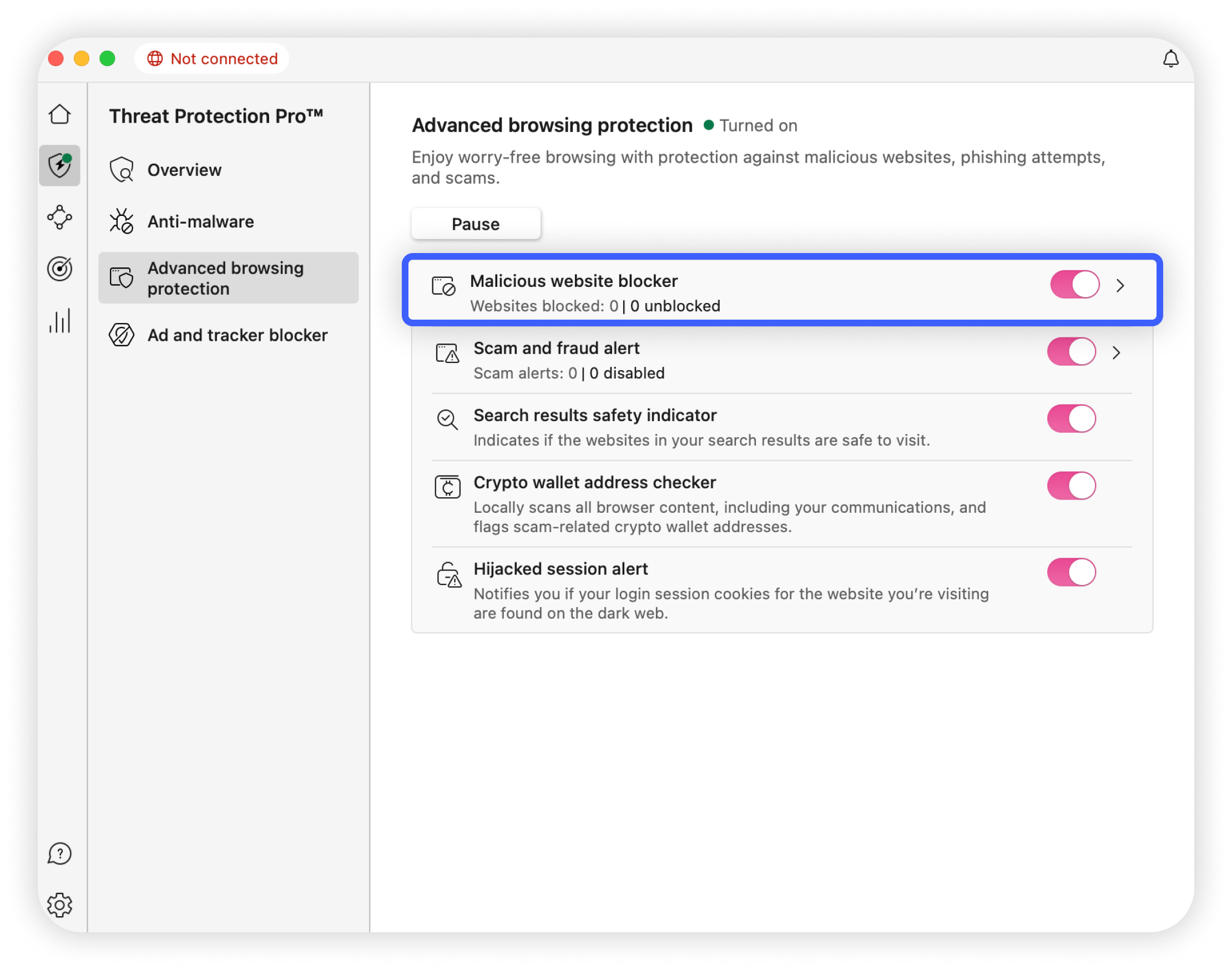Screen dimensions: 1232x970
Task: Disable the Malicious website blocker toggle
Action: coord(1074,285)
